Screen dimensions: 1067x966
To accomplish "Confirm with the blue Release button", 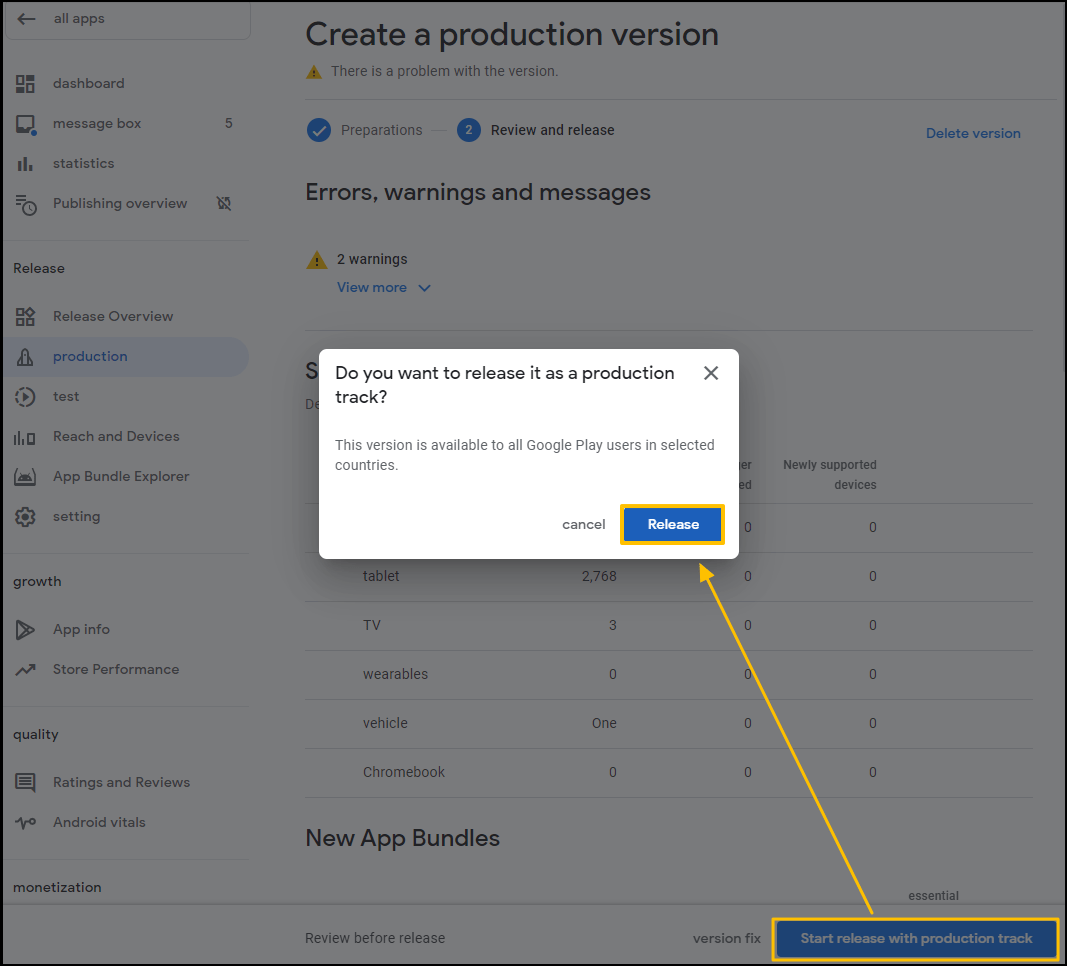I will pyautogui.click(x=672, y=525).
